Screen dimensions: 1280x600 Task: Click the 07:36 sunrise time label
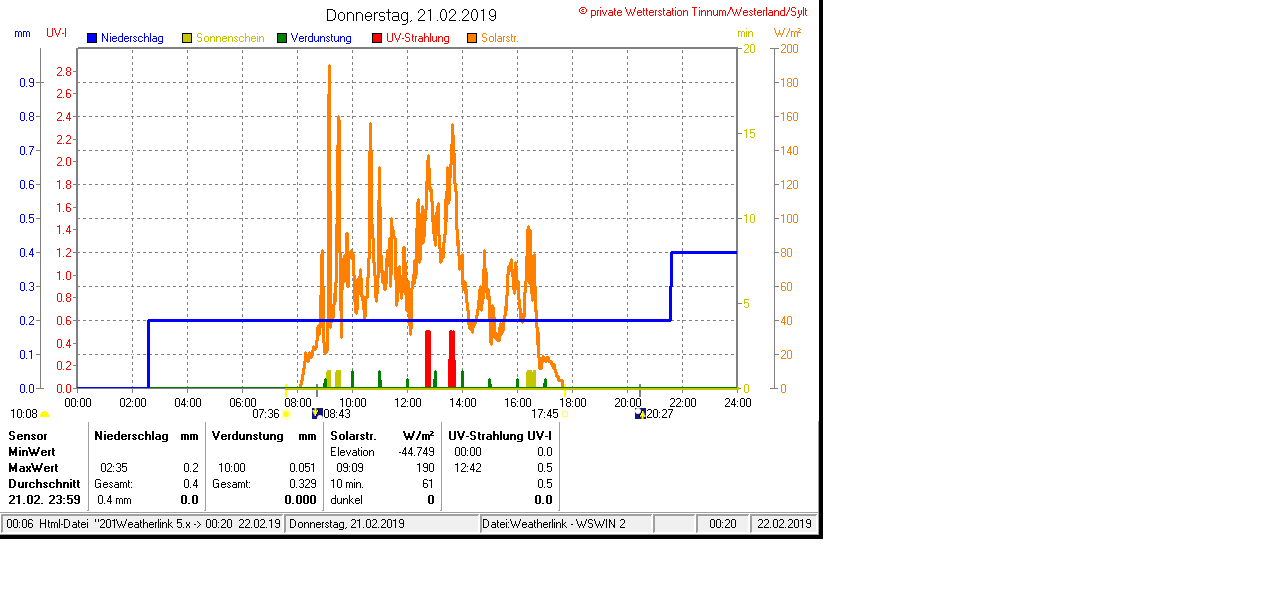click(266, 413)
